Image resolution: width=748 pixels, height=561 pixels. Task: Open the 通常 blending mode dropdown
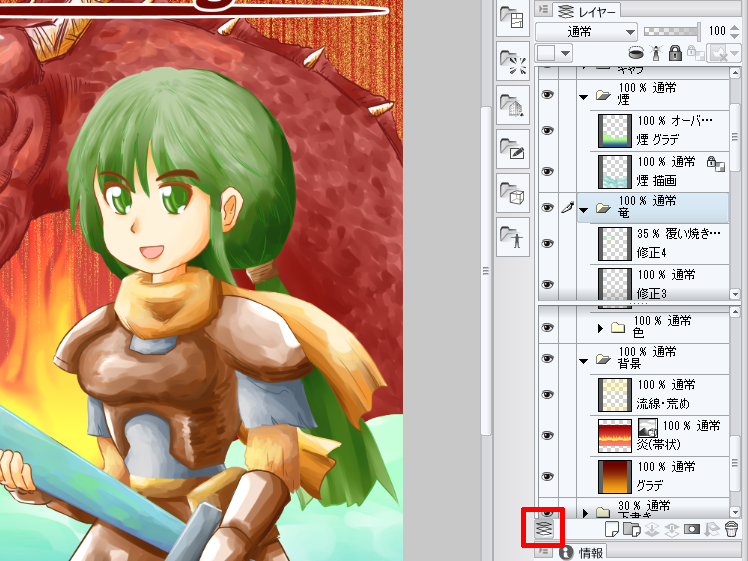click(586, 32)
